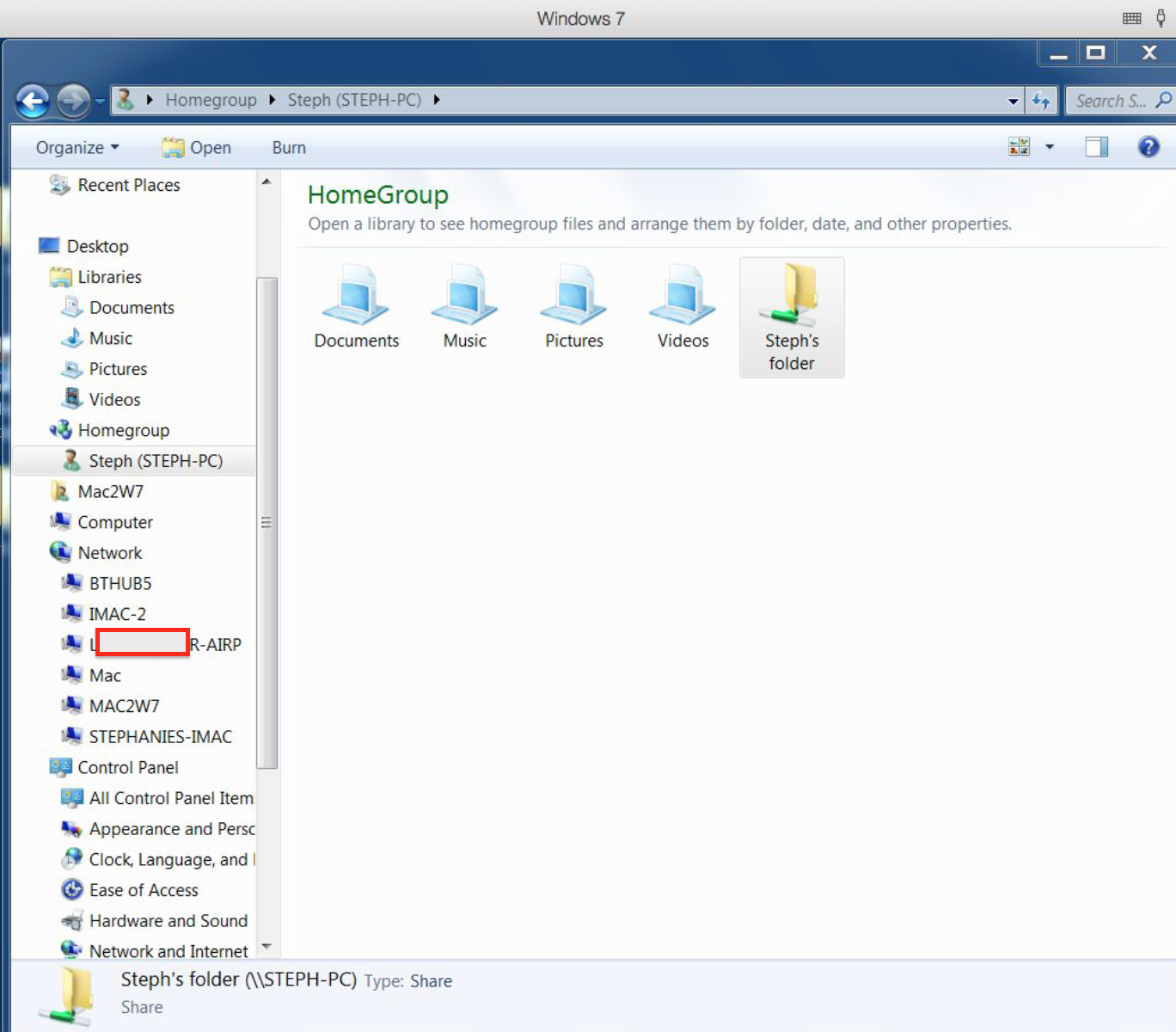Expand the arrow after Steph (STEPH-PC) breadcrumb
This screenshot has height=1032, width=1176.
click(437, 100)
